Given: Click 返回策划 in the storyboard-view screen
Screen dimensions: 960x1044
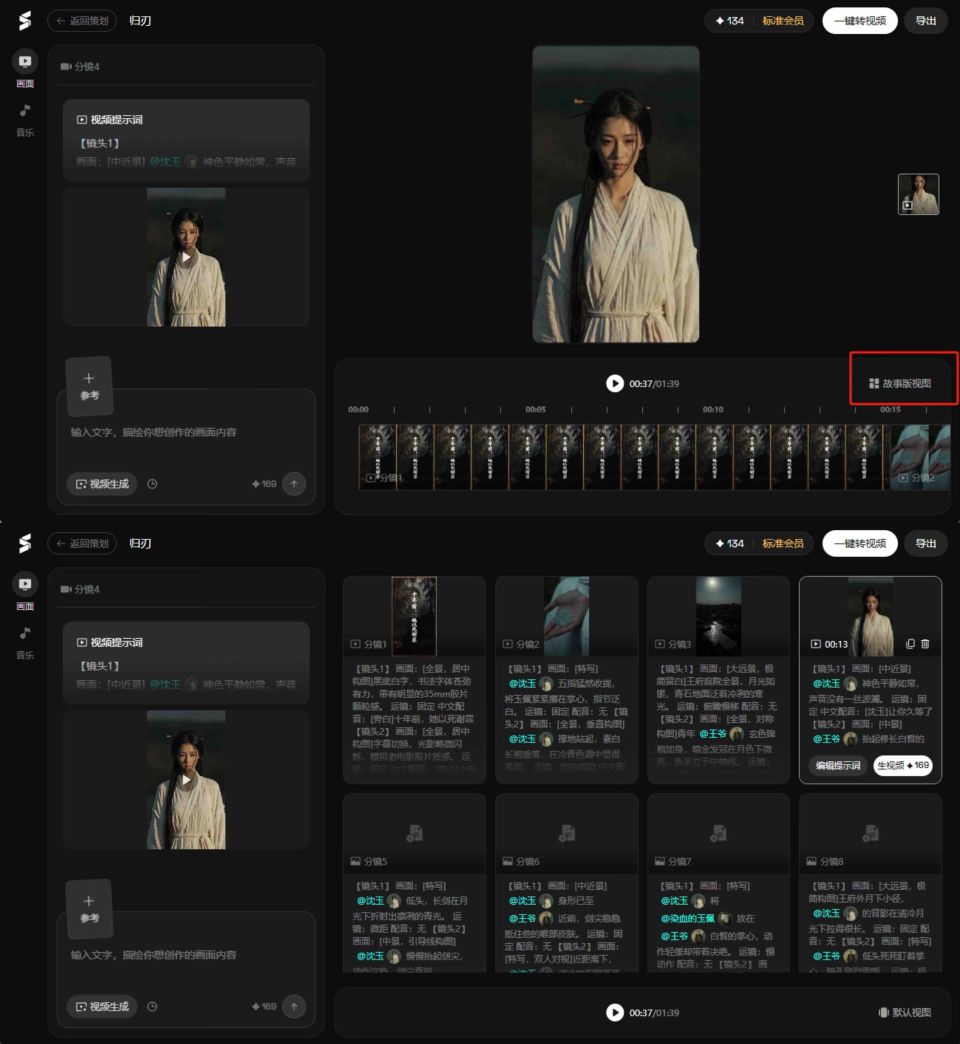Looking at the screenshot, I should point(82,543).
